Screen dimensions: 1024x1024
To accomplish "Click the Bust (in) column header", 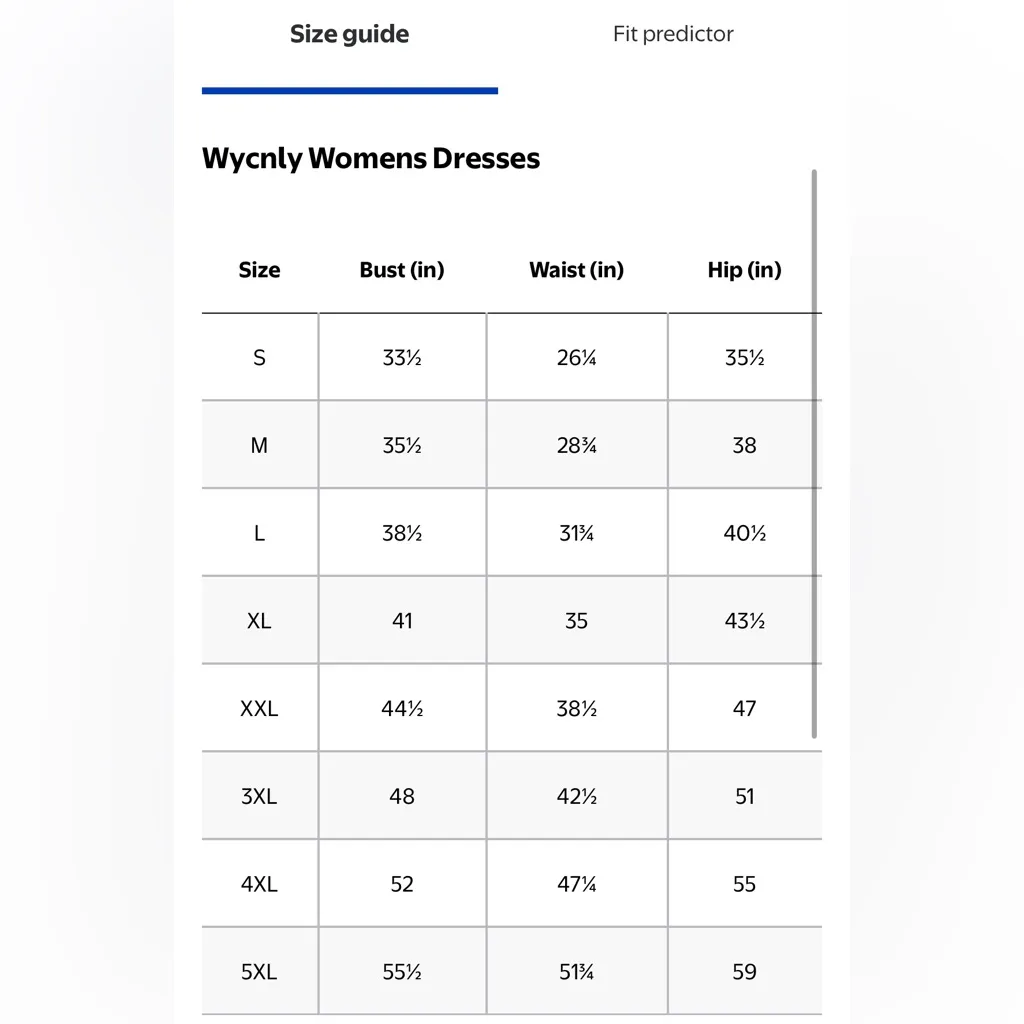I will point(402,270).
